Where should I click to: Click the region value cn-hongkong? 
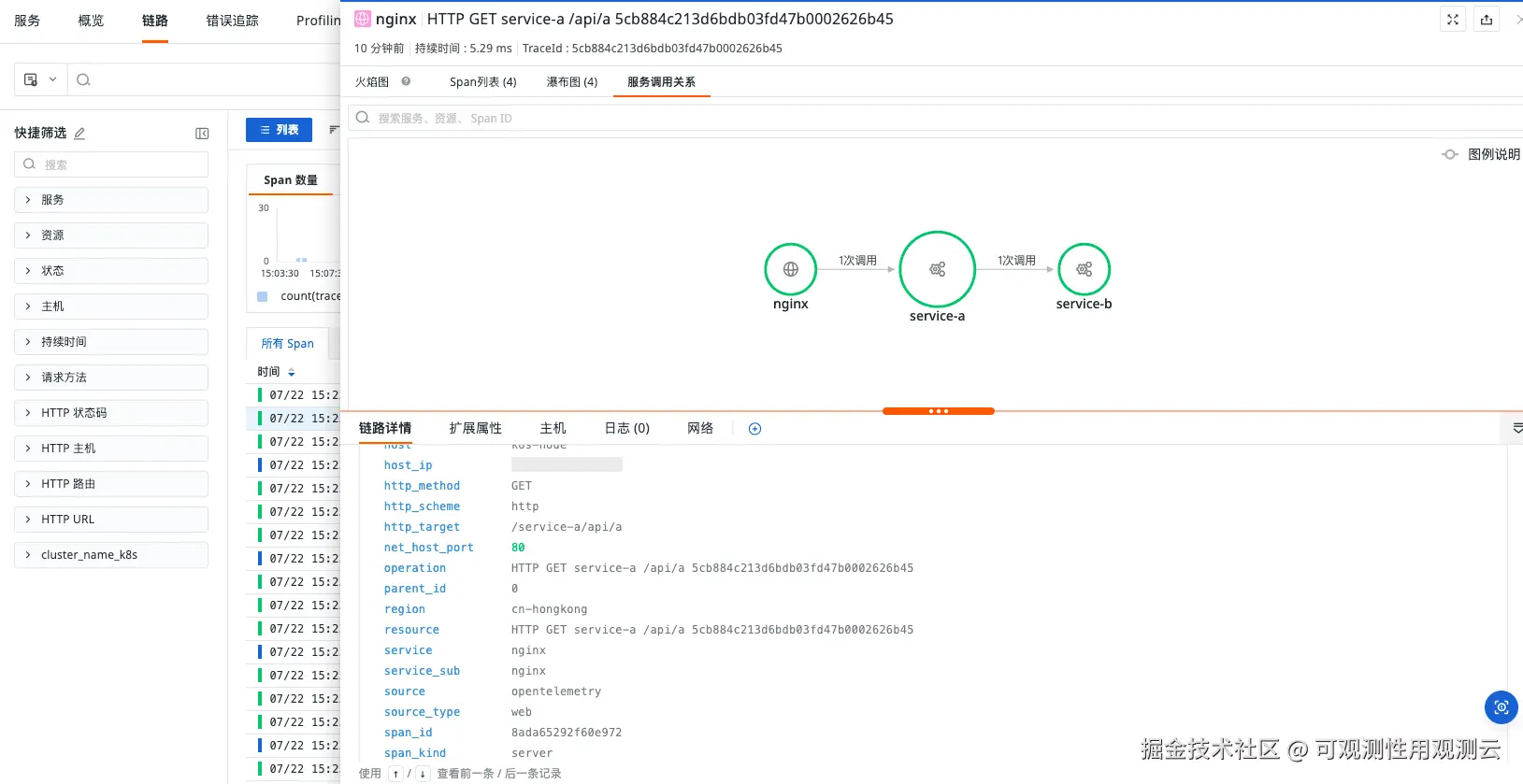tap(550, 609)
